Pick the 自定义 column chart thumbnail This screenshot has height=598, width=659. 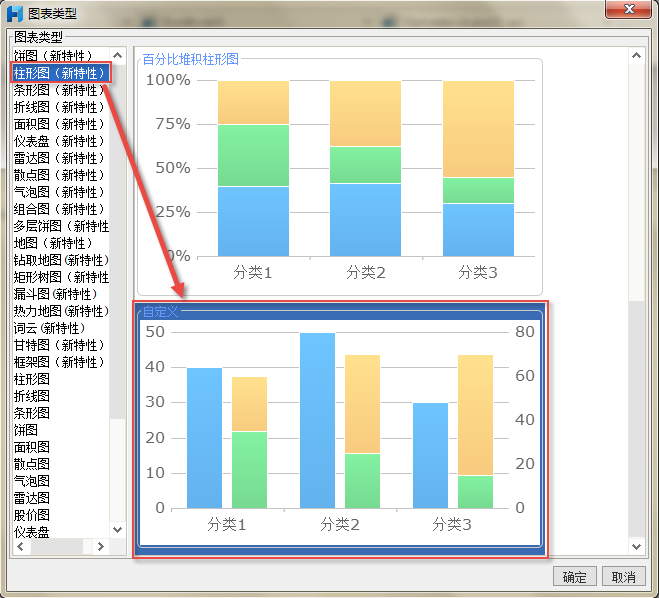(340, 429)
